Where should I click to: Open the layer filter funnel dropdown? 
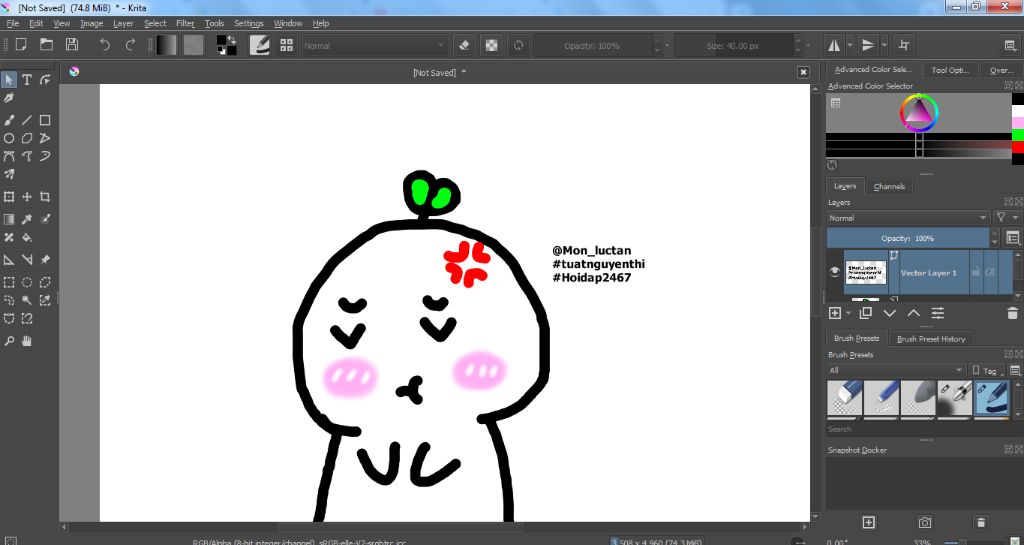point(1005,218)
